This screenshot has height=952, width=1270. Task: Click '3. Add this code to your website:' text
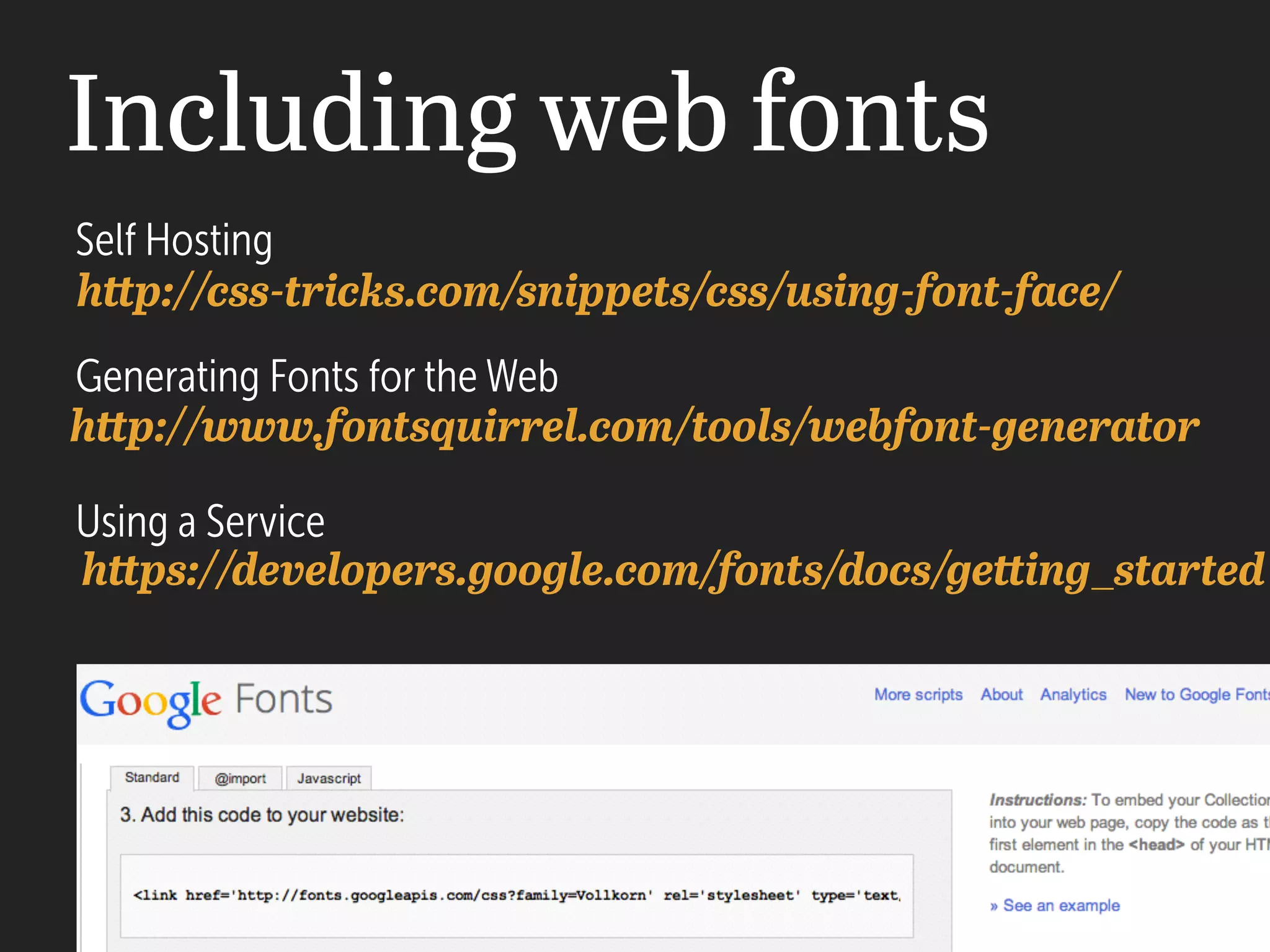click(262, 815)
